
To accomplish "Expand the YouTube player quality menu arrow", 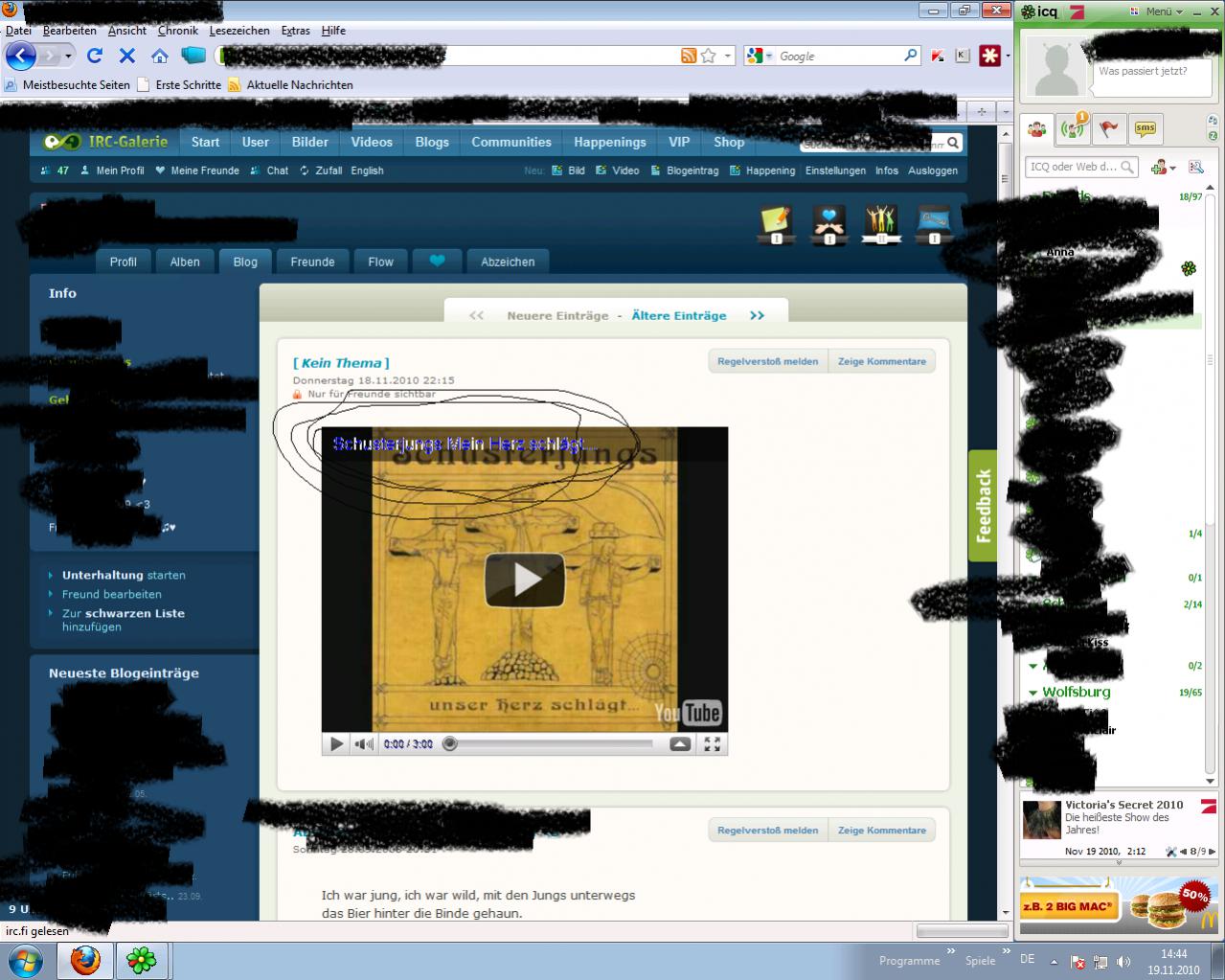I will pyautogui.click(x=680, y=743).
